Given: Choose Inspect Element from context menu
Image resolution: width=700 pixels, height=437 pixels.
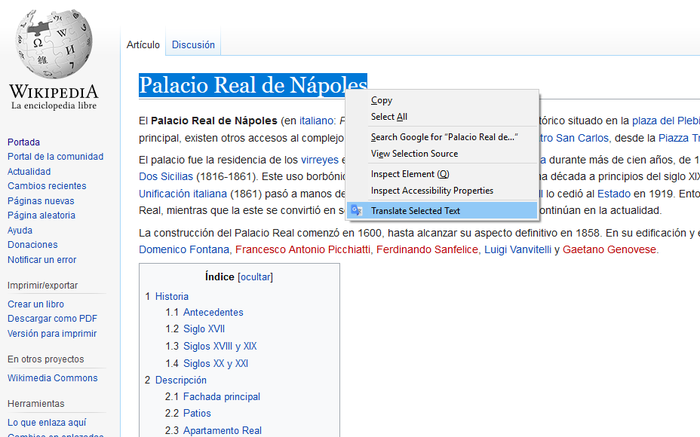Looking at the screenshot, I should (x=411, y=174).
